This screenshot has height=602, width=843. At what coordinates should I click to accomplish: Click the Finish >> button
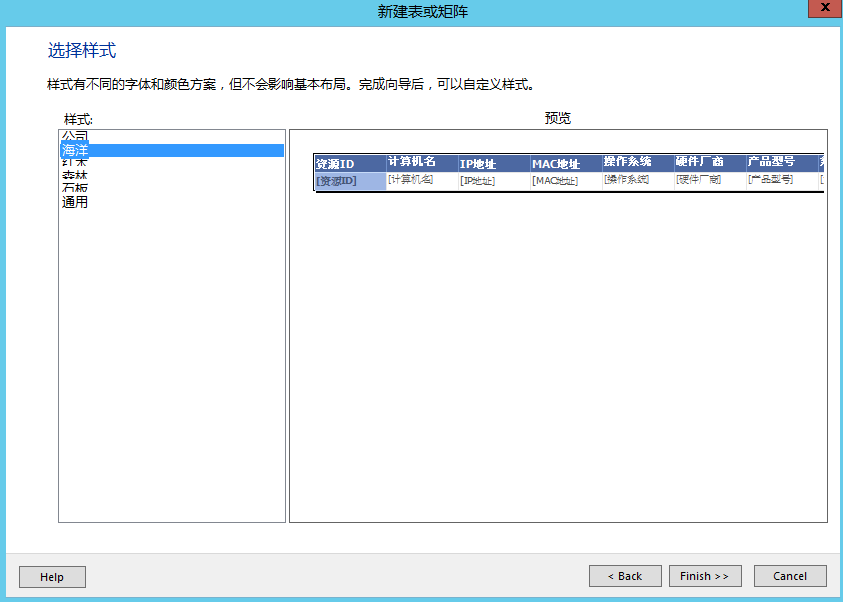705,576
